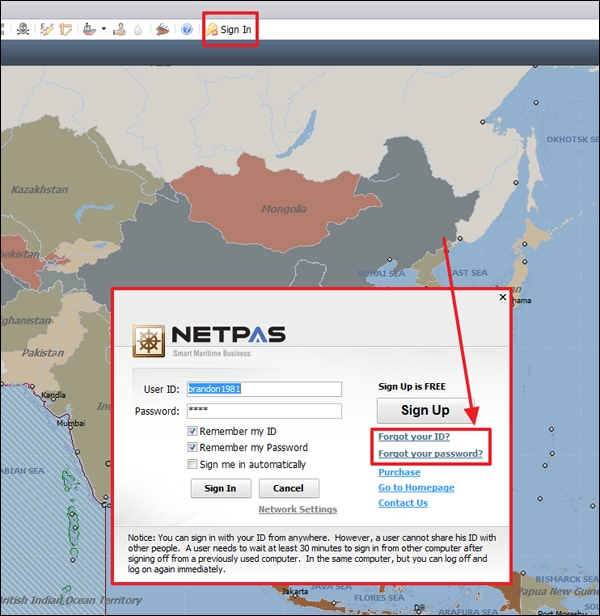This screenshot has width=600, height=616.
Task: Open the Contact Us link
Action: click(403, 503)
